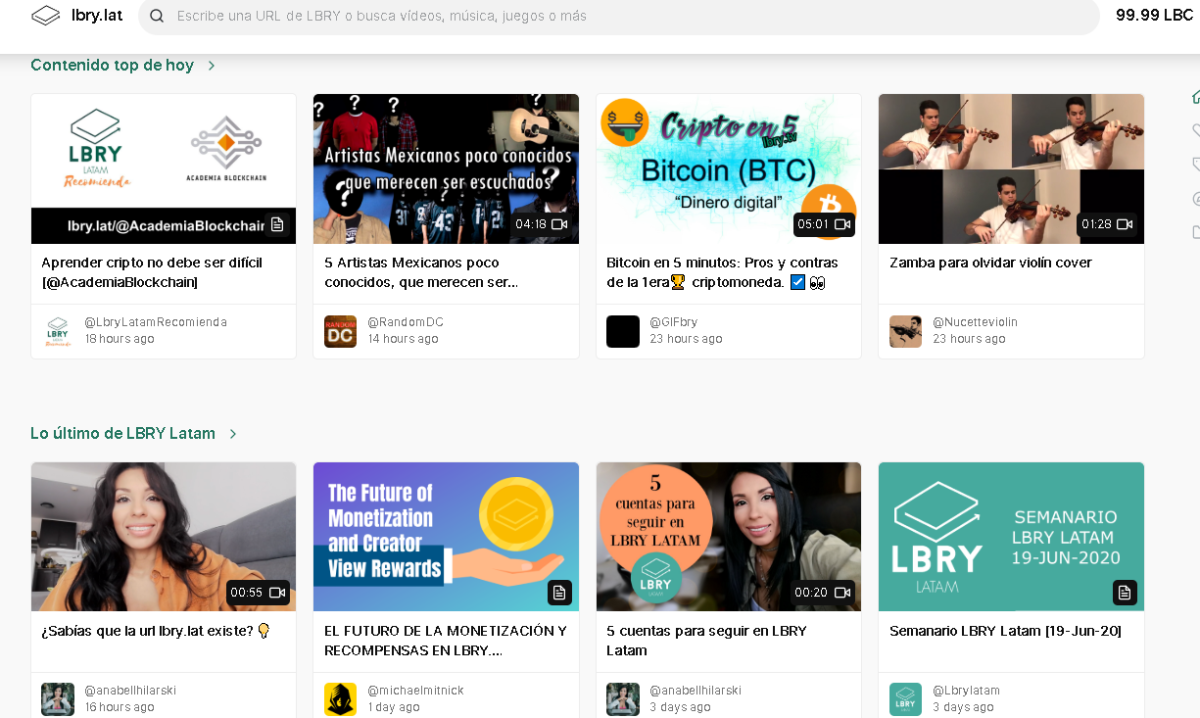Play the Bitcoin en 5 minutos video thumbnail
1200x718 pixels.
pyautogui.click(x=728, y=168)
